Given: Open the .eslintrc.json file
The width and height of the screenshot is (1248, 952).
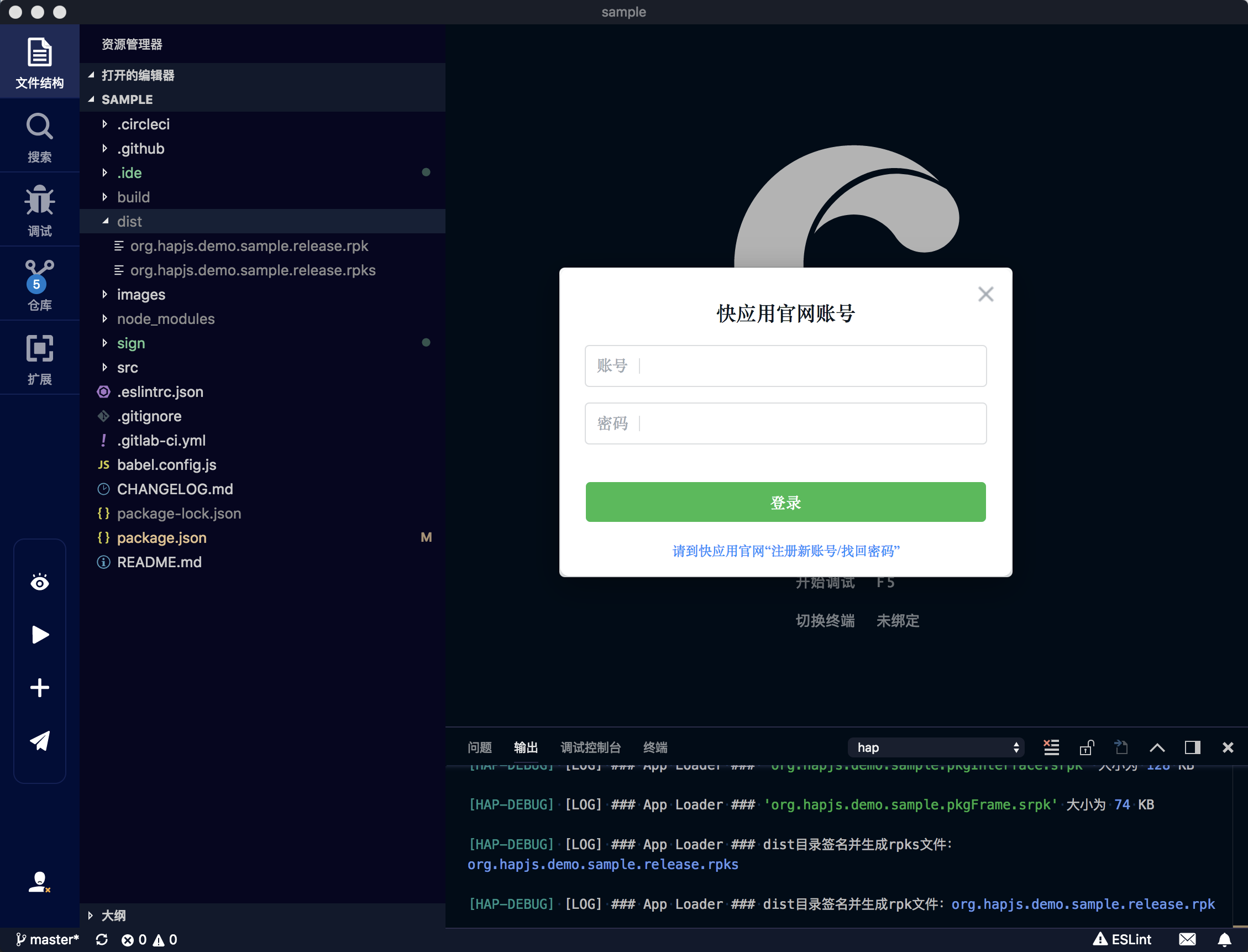Looking at the screenshot, I should 263,392.
